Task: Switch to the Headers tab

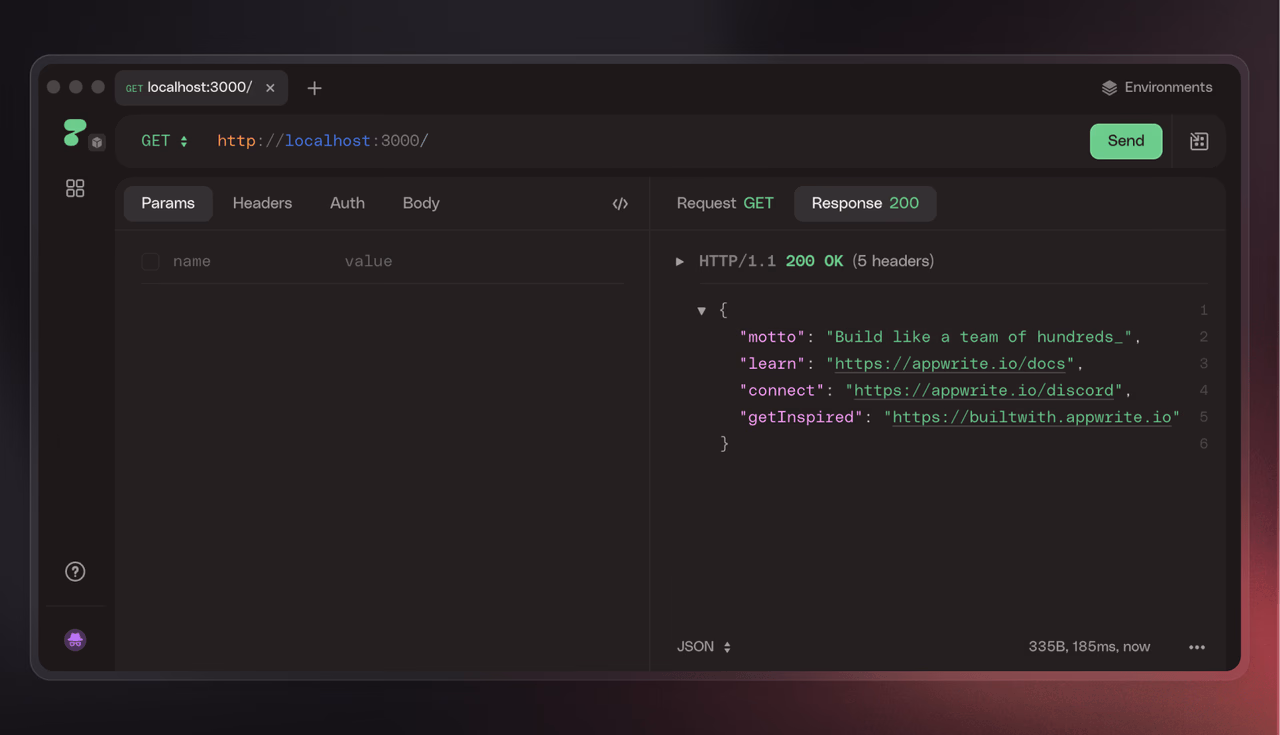Action: tap(262, 203)
